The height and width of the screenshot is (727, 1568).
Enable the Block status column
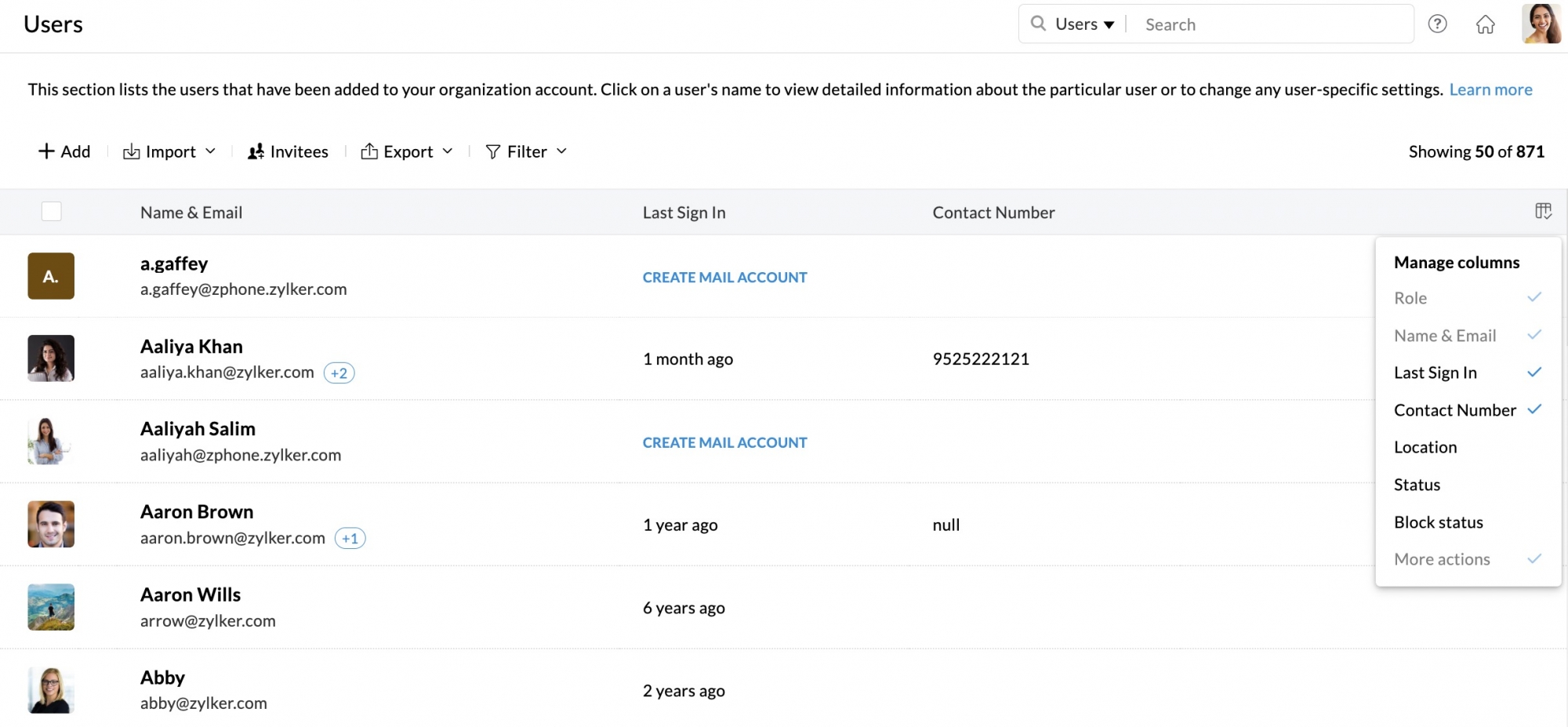tap(1468, 522)
